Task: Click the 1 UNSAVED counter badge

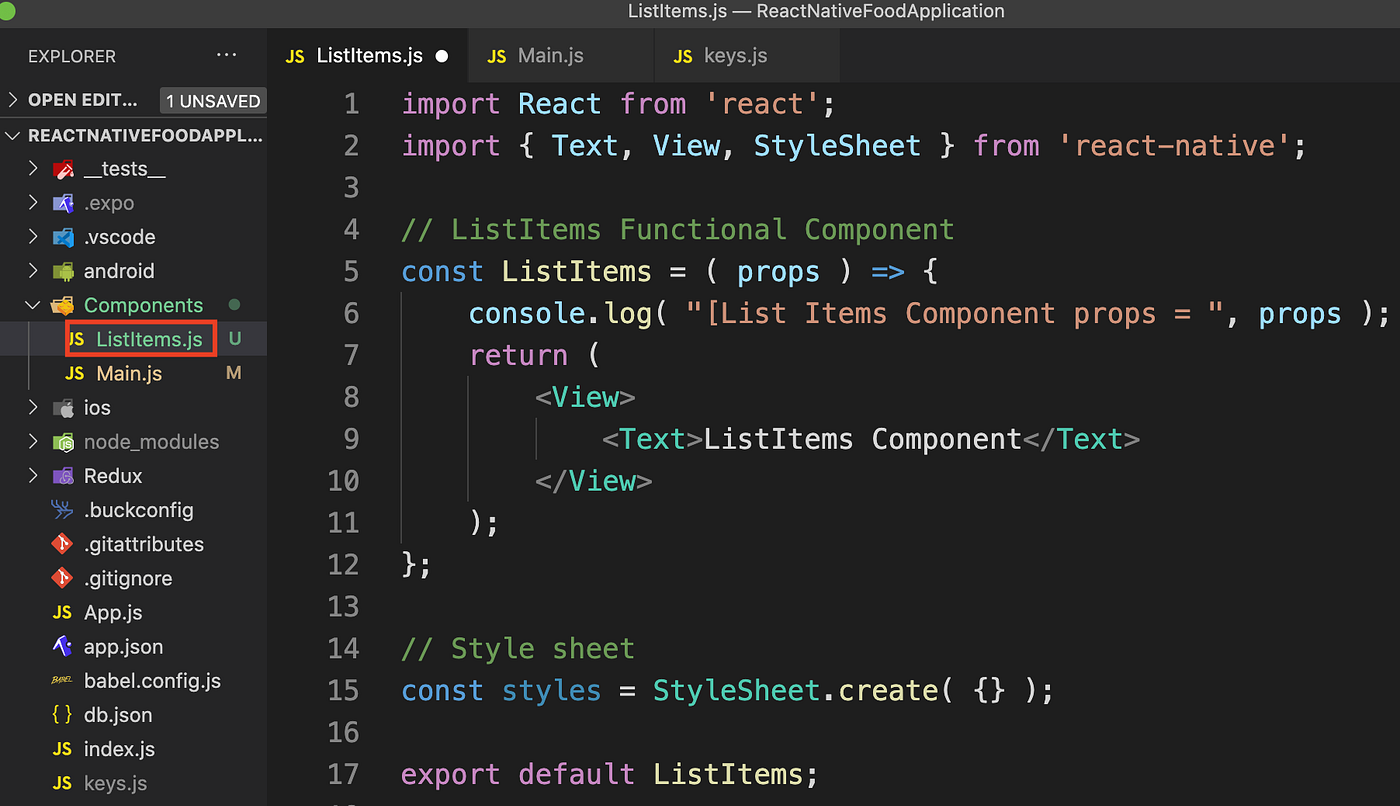Action: [x=212, y=100]
